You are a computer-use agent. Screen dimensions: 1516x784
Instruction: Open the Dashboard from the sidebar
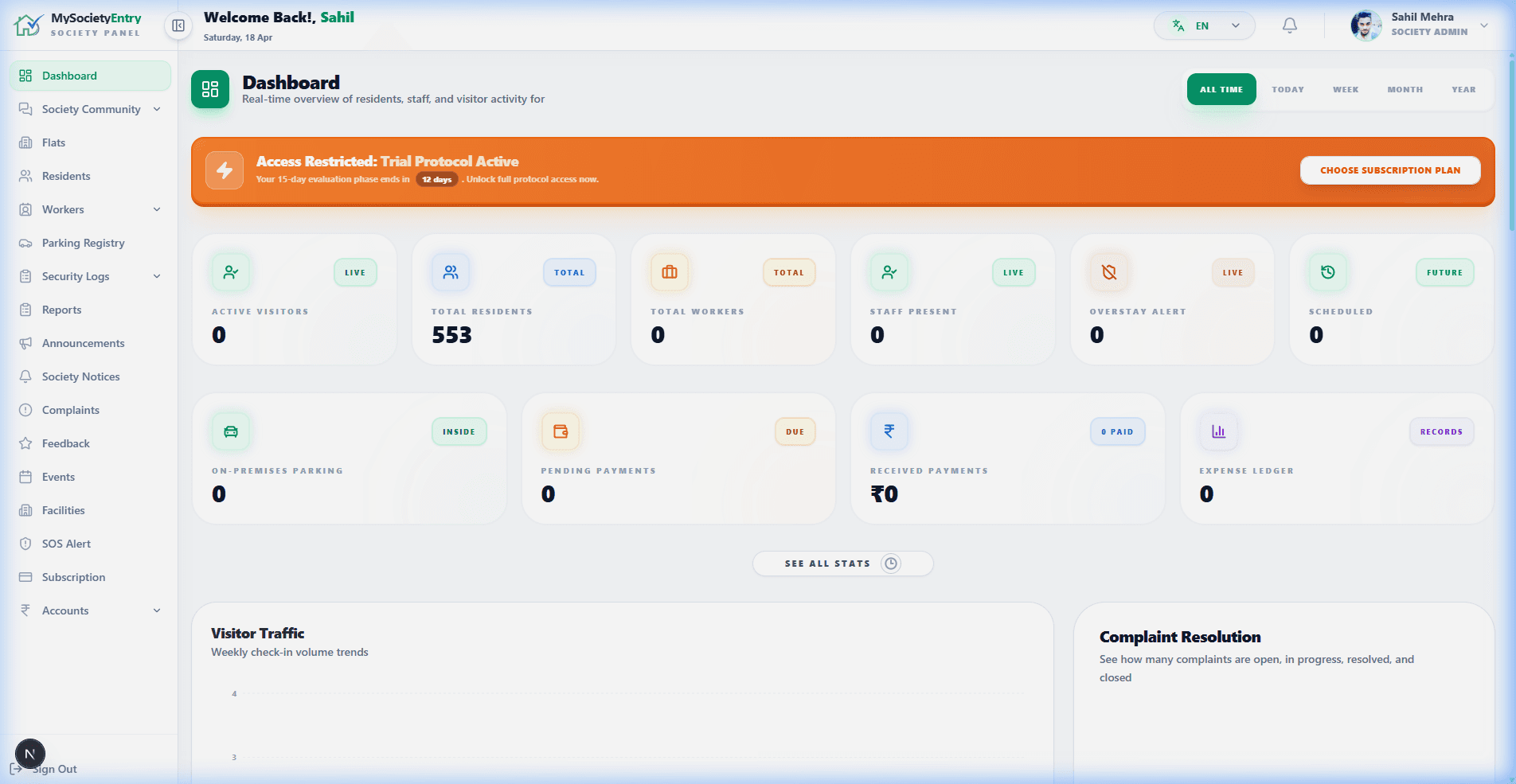tap(68, 76)
